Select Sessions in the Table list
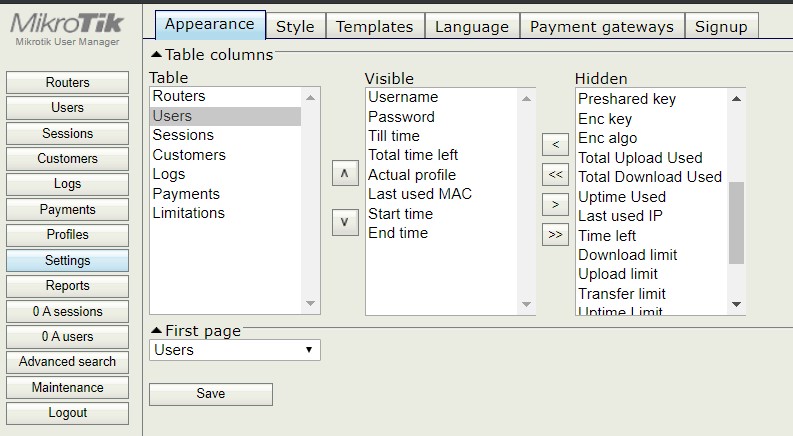 183,135
